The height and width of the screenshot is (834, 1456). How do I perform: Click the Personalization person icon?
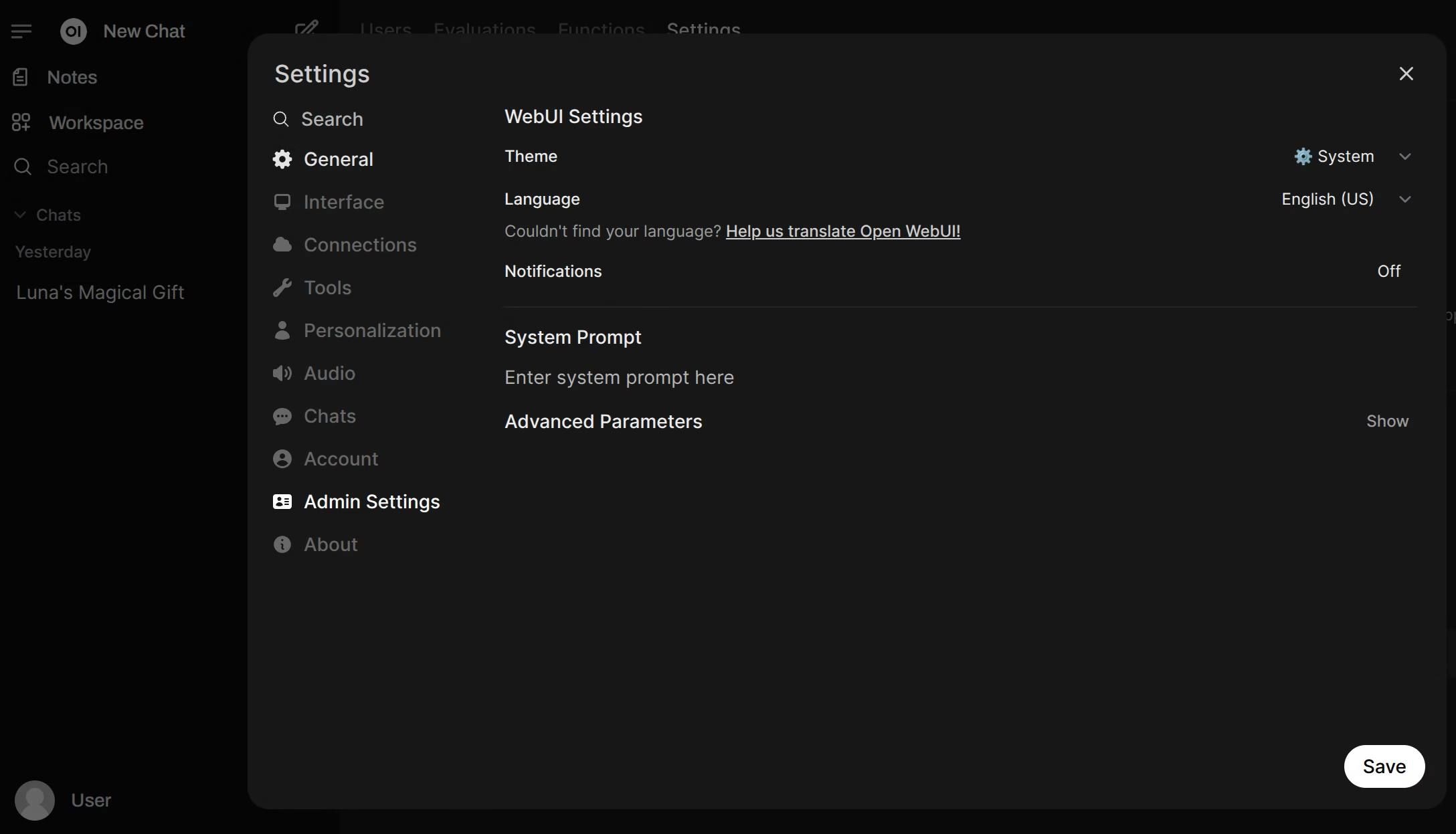(x=282, y=330)
